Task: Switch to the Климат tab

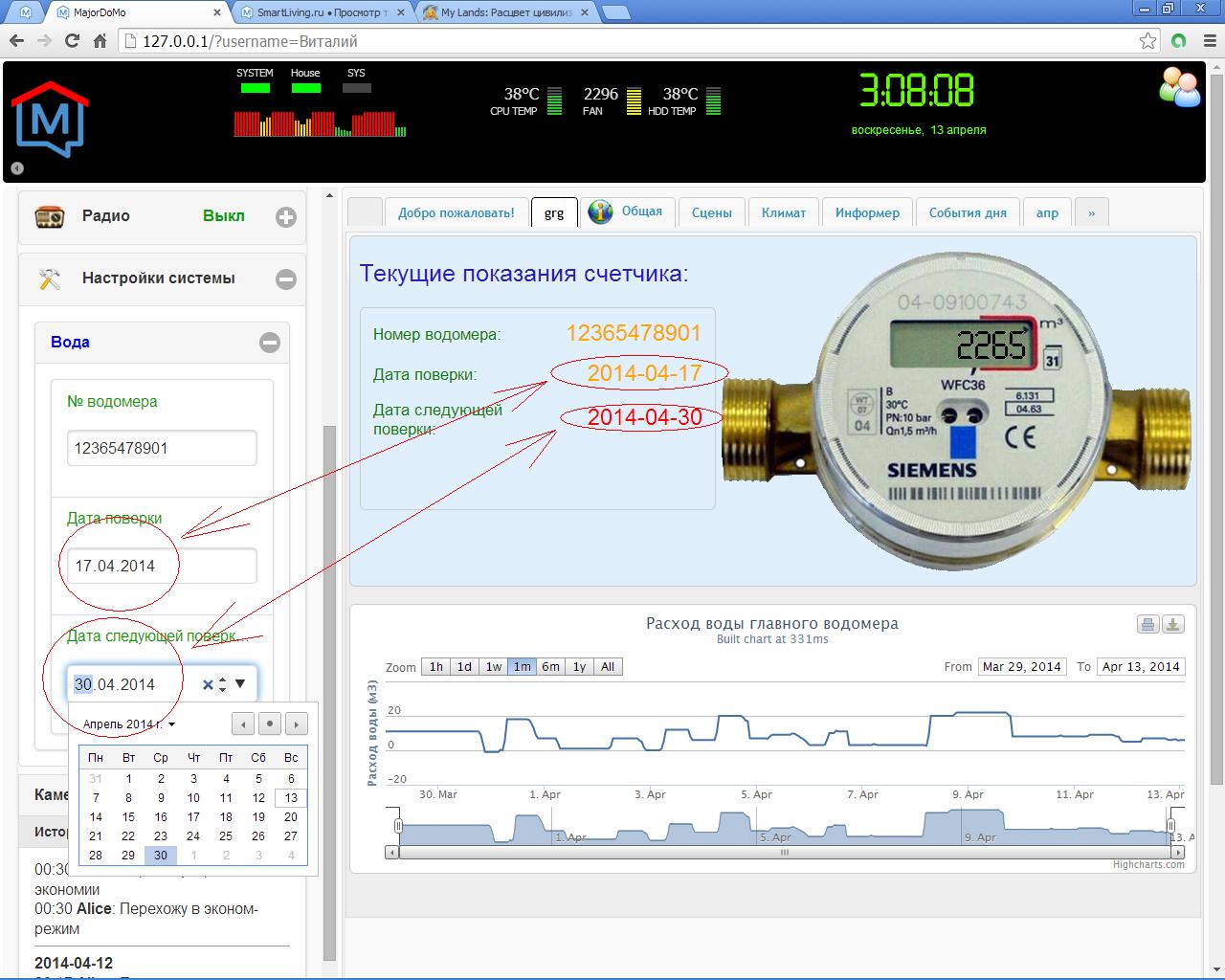Action: click(x=783, y=212)
